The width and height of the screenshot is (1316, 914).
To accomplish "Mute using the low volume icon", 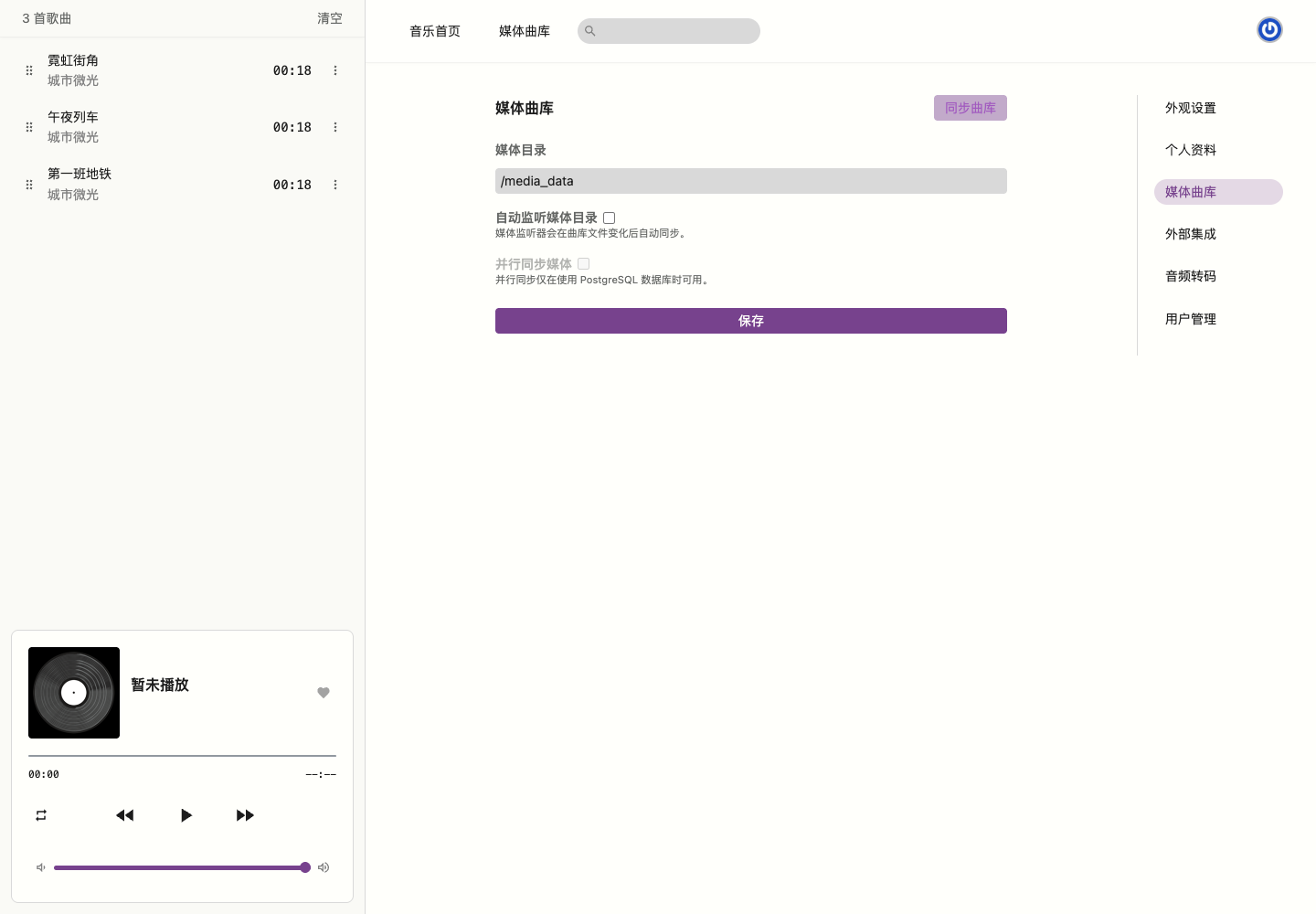I will [x=41, y=867].
